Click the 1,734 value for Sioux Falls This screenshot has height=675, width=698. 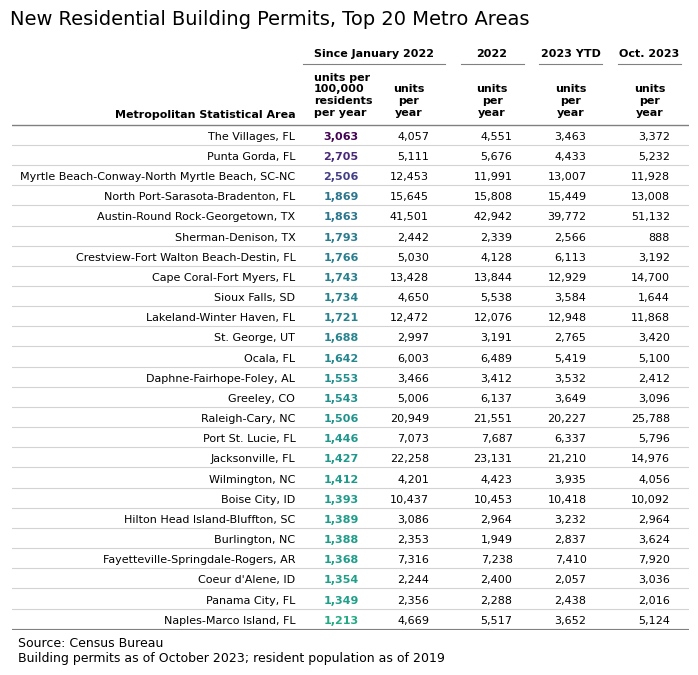click(x=341, y=297)
